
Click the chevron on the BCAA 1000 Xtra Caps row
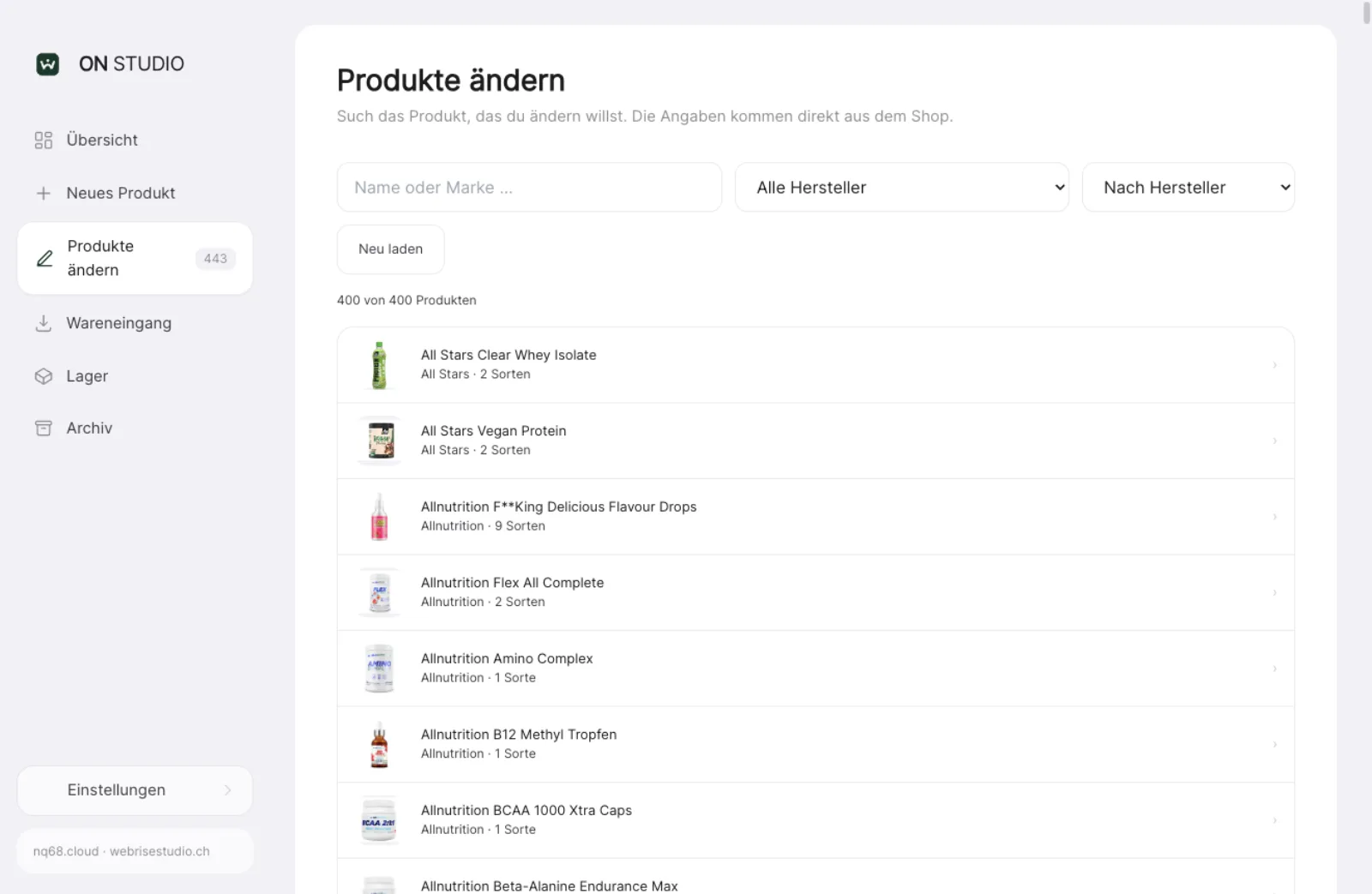click(1274, 820)
